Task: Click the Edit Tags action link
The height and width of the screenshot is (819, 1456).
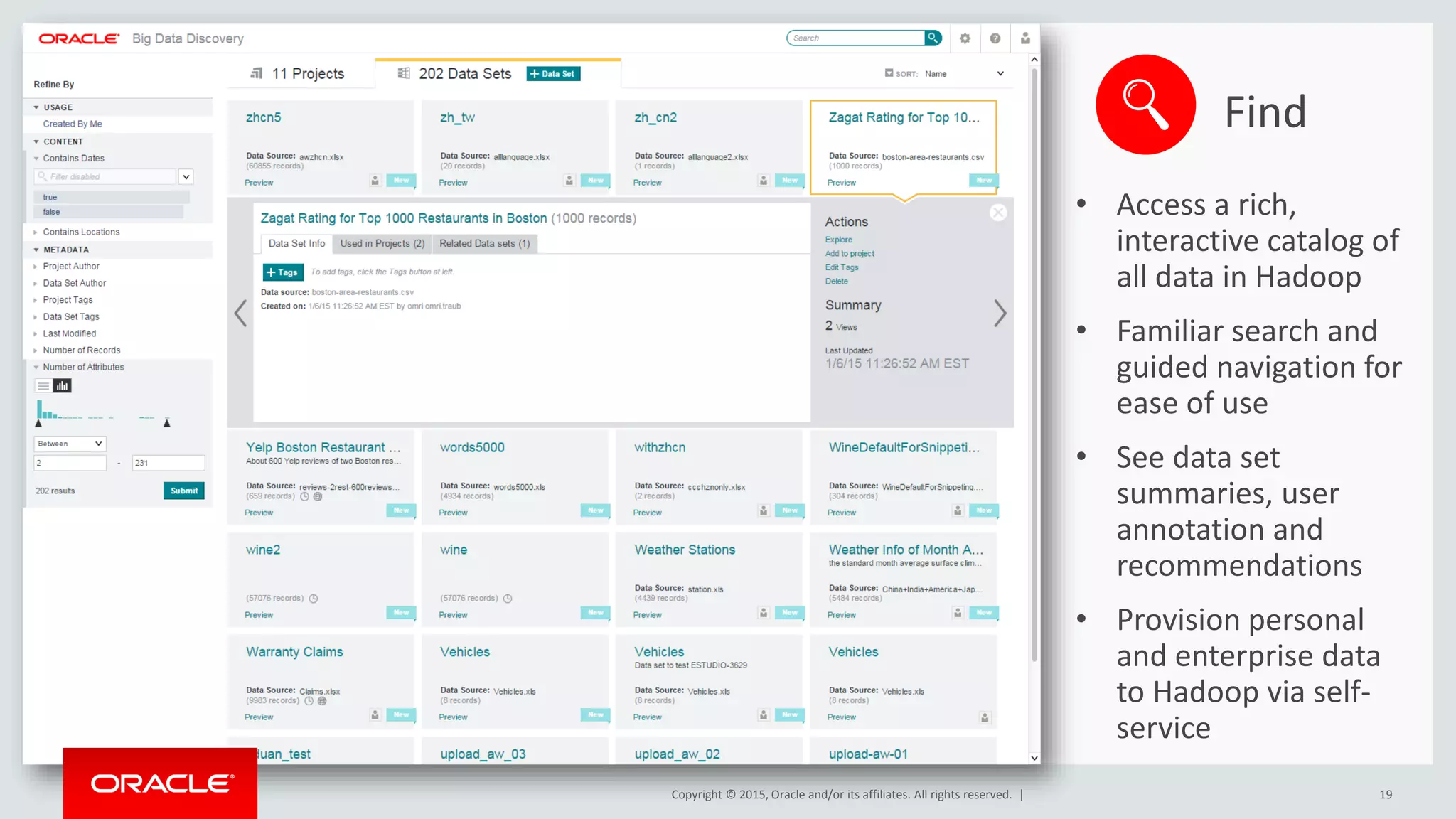Action: click(x=842, y=267)
